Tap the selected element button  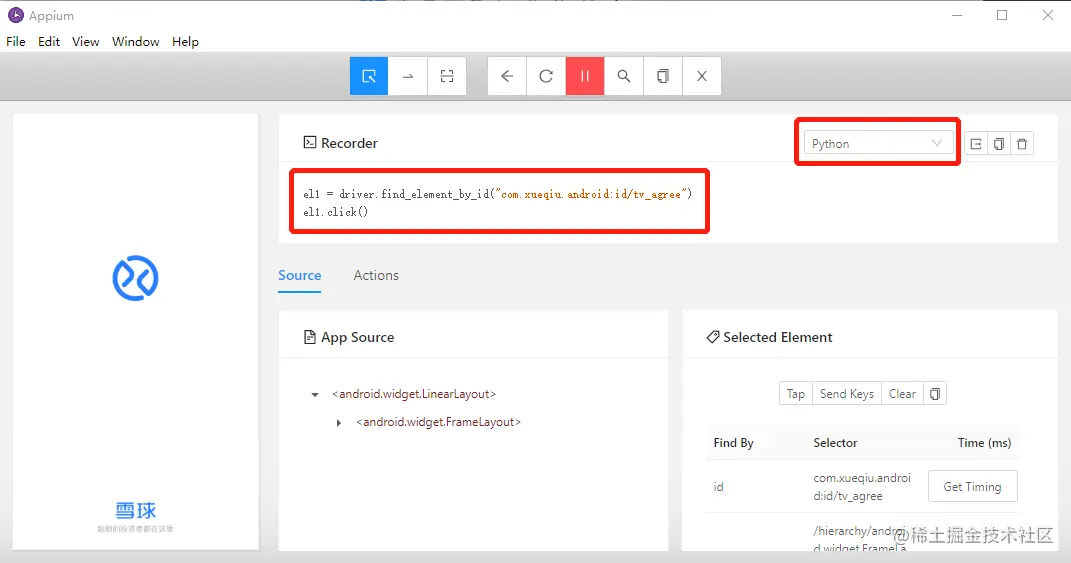point(796,394)
